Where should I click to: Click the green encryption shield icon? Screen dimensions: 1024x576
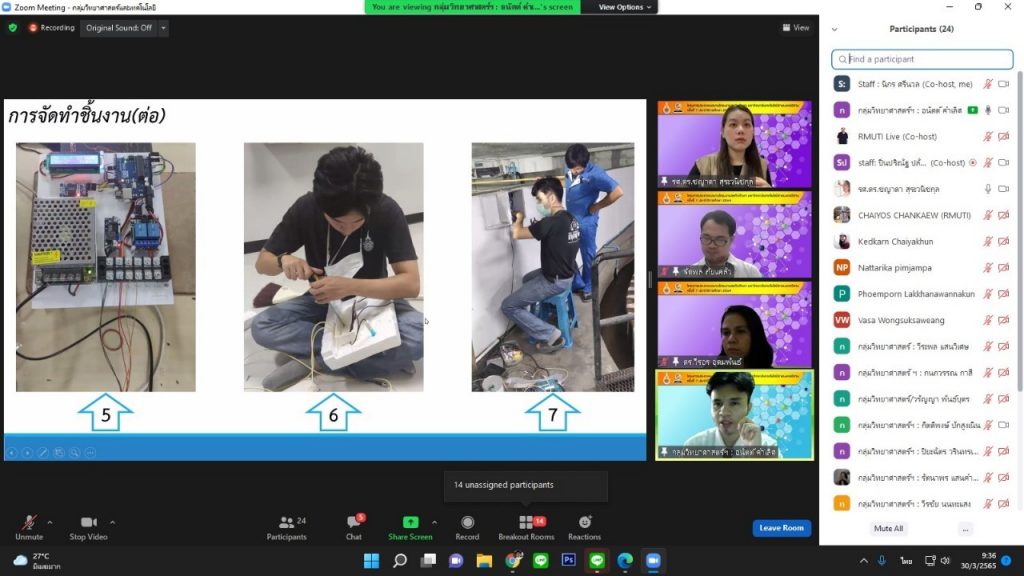pos(13,28)
